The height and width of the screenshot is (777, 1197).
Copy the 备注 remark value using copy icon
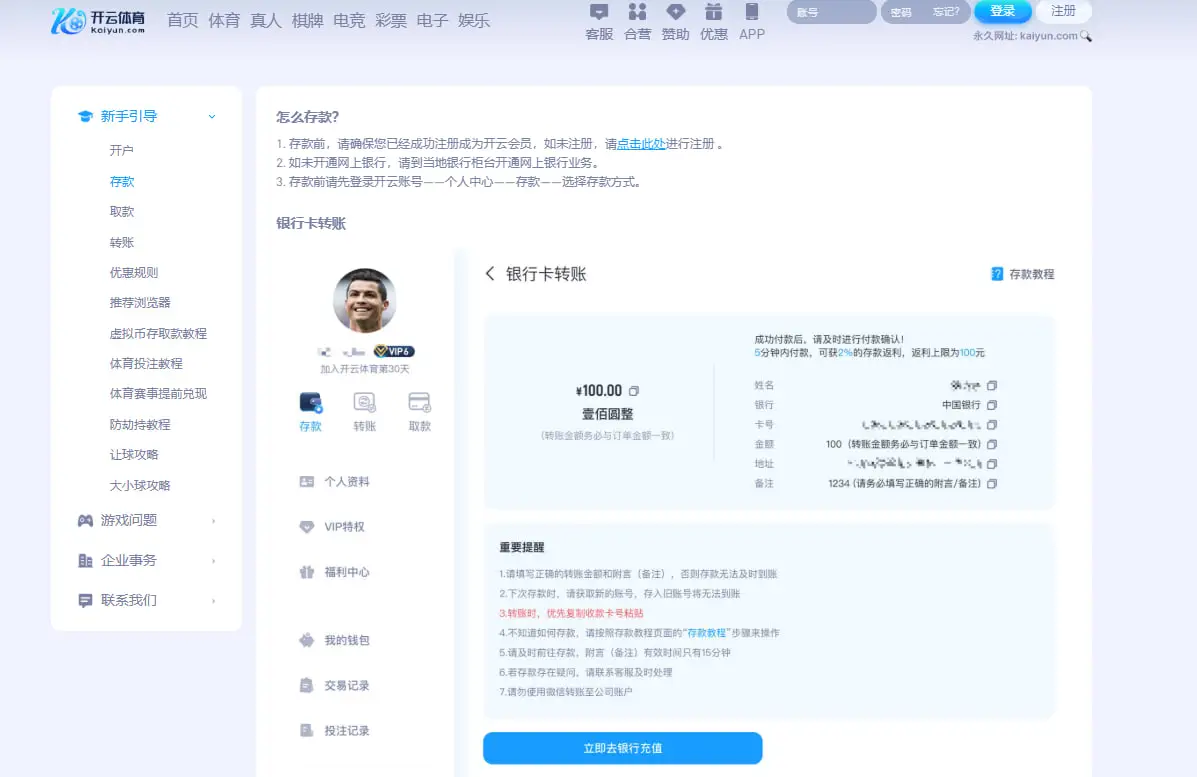point(991,484)
